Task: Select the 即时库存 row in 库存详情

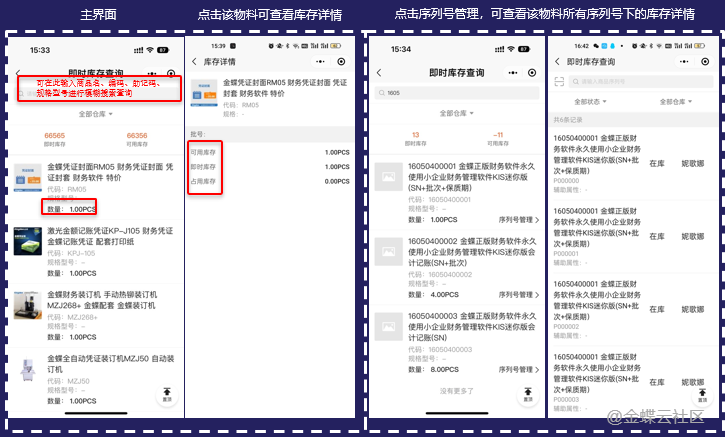Action: [x=270, y=166]
